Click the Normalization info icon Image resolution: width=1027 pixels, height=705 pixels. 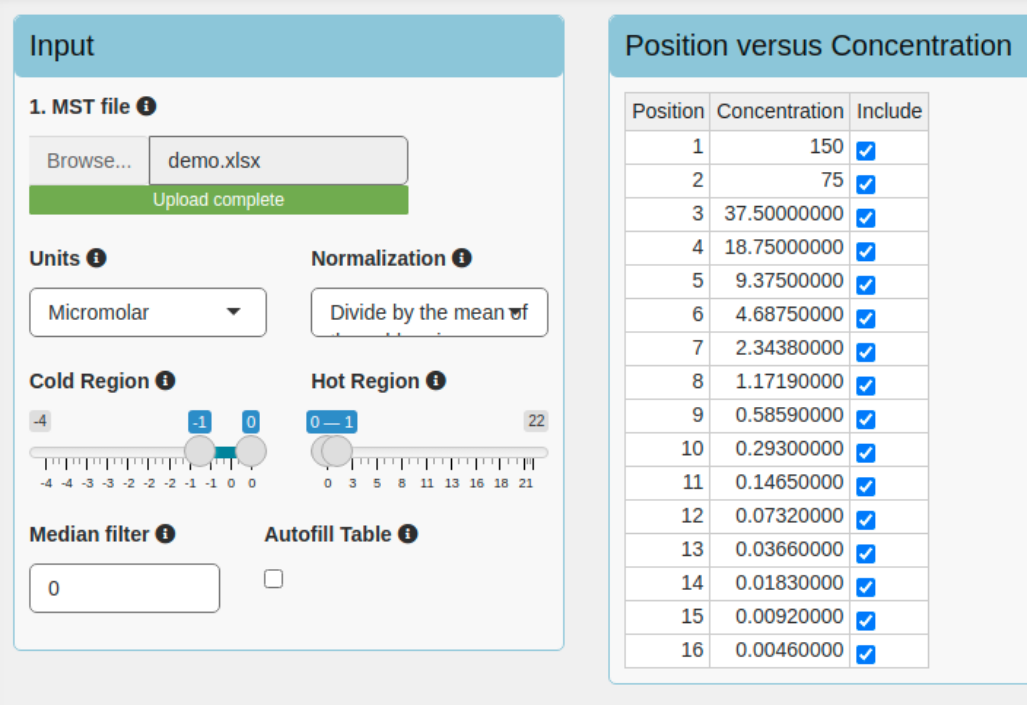click(x=462, y=258)
